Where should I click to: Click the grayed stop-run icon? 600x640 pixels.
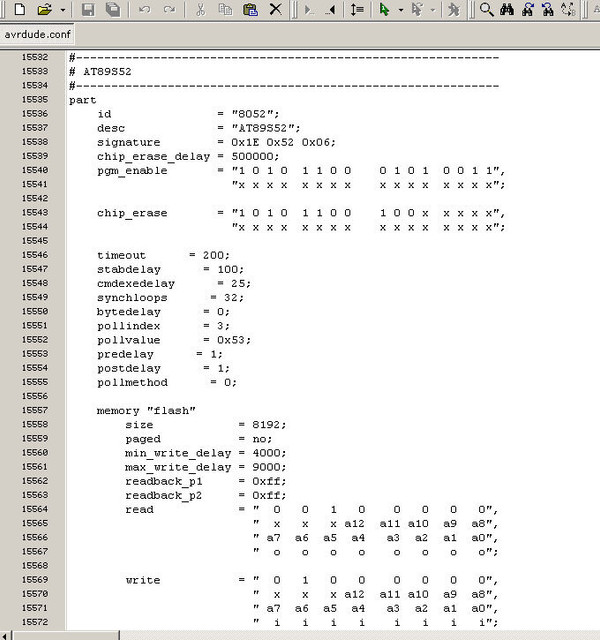(x=453, y=9)
